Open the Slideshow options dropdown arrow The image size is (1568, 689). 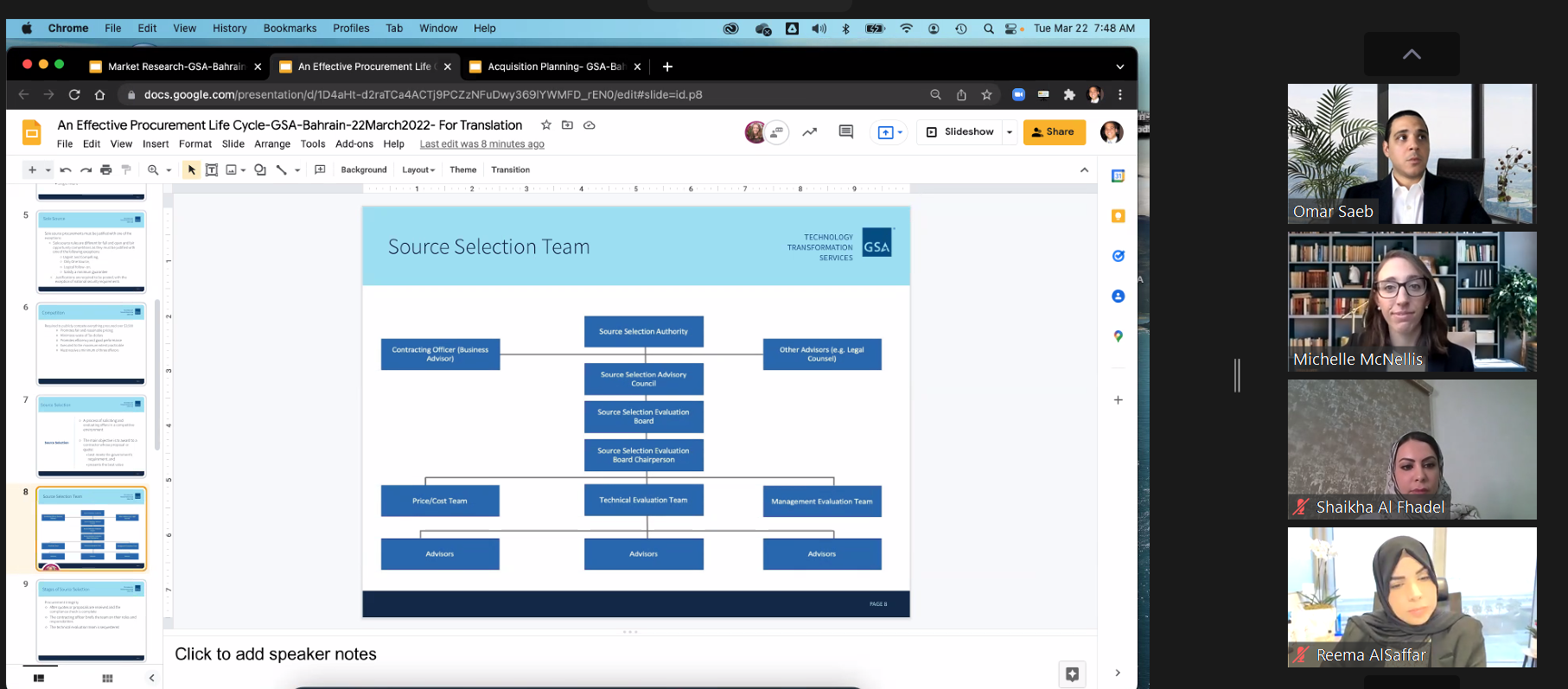pyautogui.click(x=1009, y=132)
